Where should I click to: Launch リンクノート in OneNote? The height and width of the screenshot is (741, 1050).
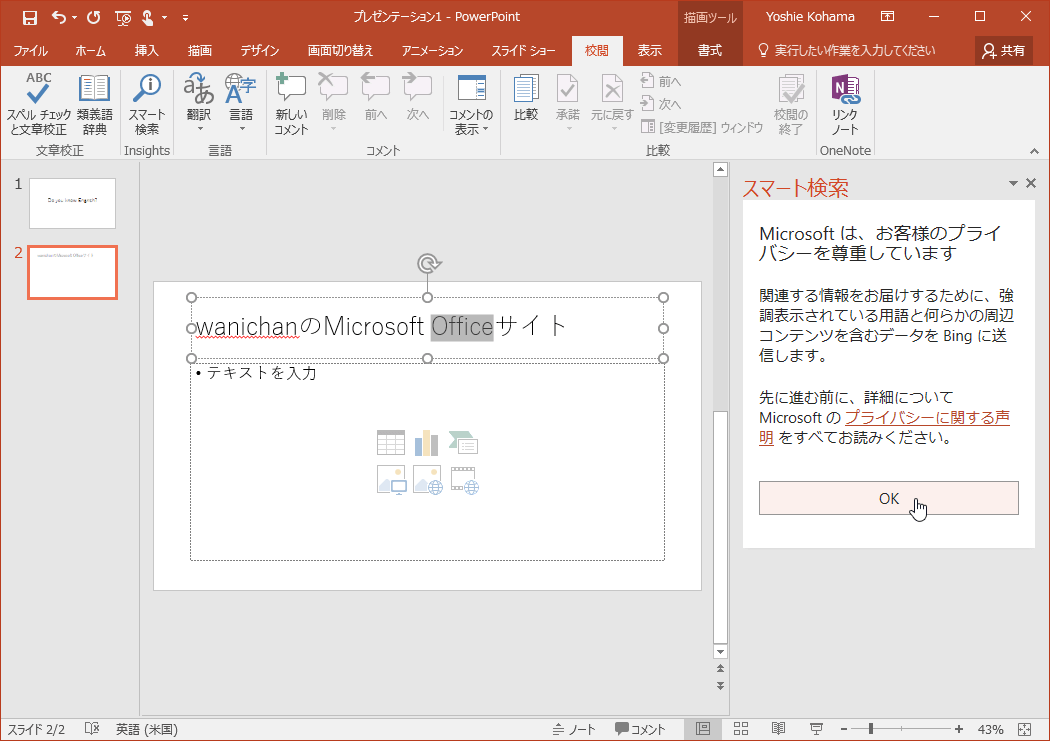(846, 105)
